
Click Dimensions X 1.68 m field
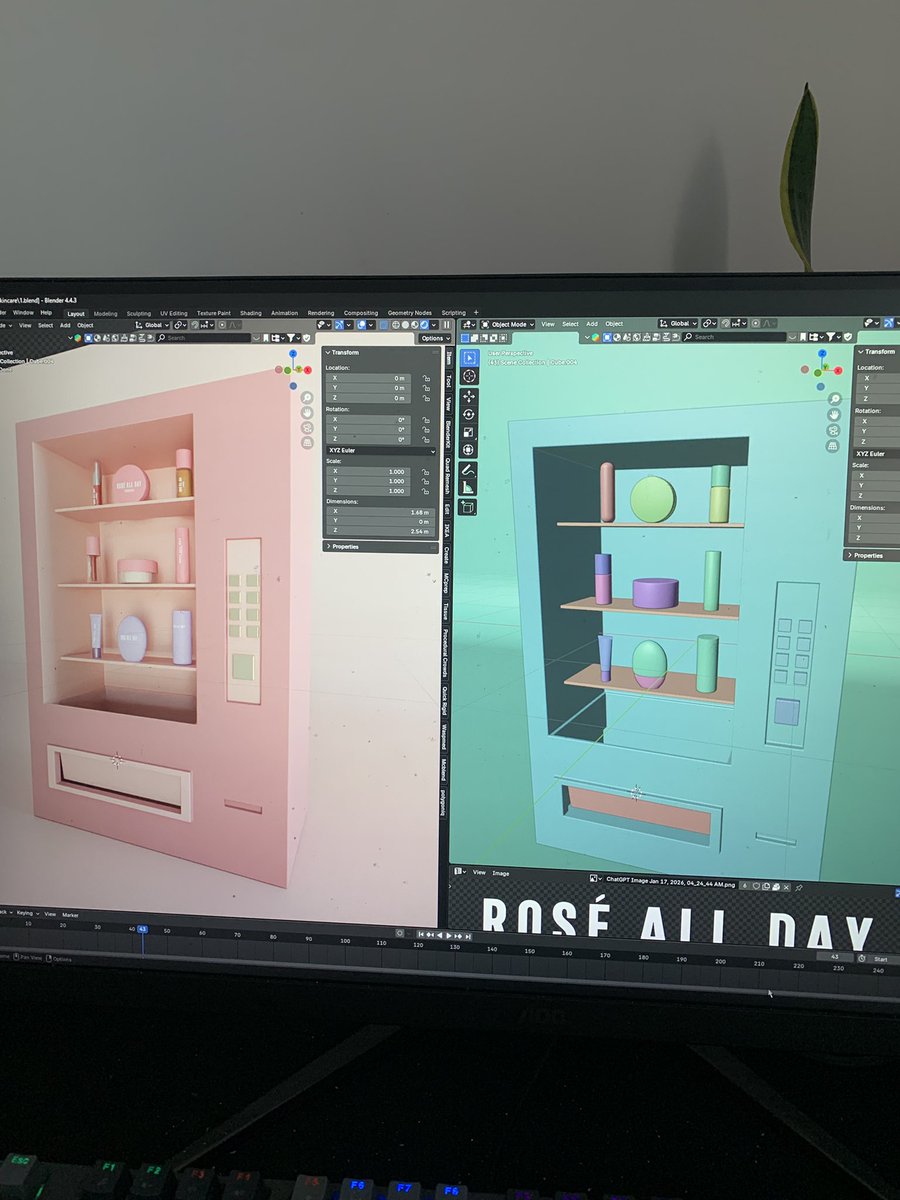click(380, 512)
